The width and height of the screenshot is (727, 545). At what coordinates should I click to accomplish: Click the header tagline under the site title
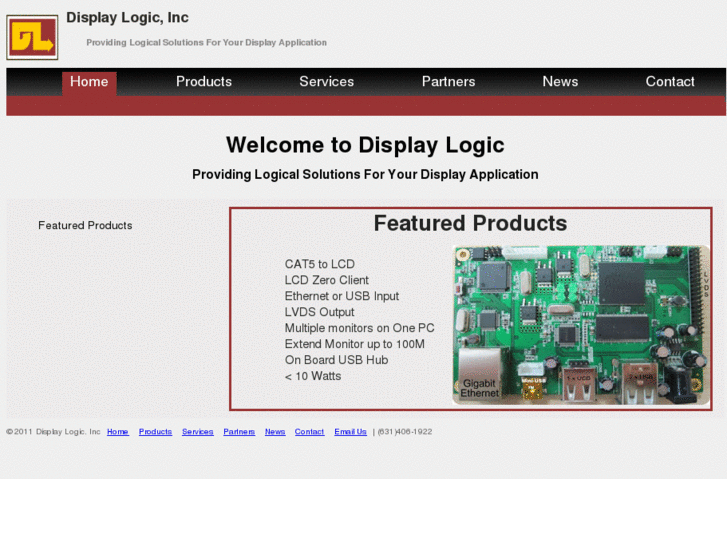(206, 42)
